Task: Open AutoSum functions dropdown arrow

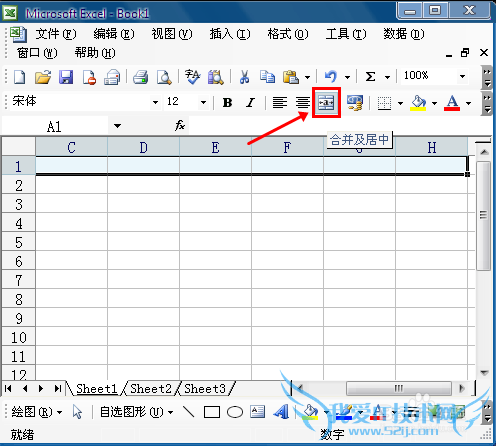Action: click(x=387, y=77)
